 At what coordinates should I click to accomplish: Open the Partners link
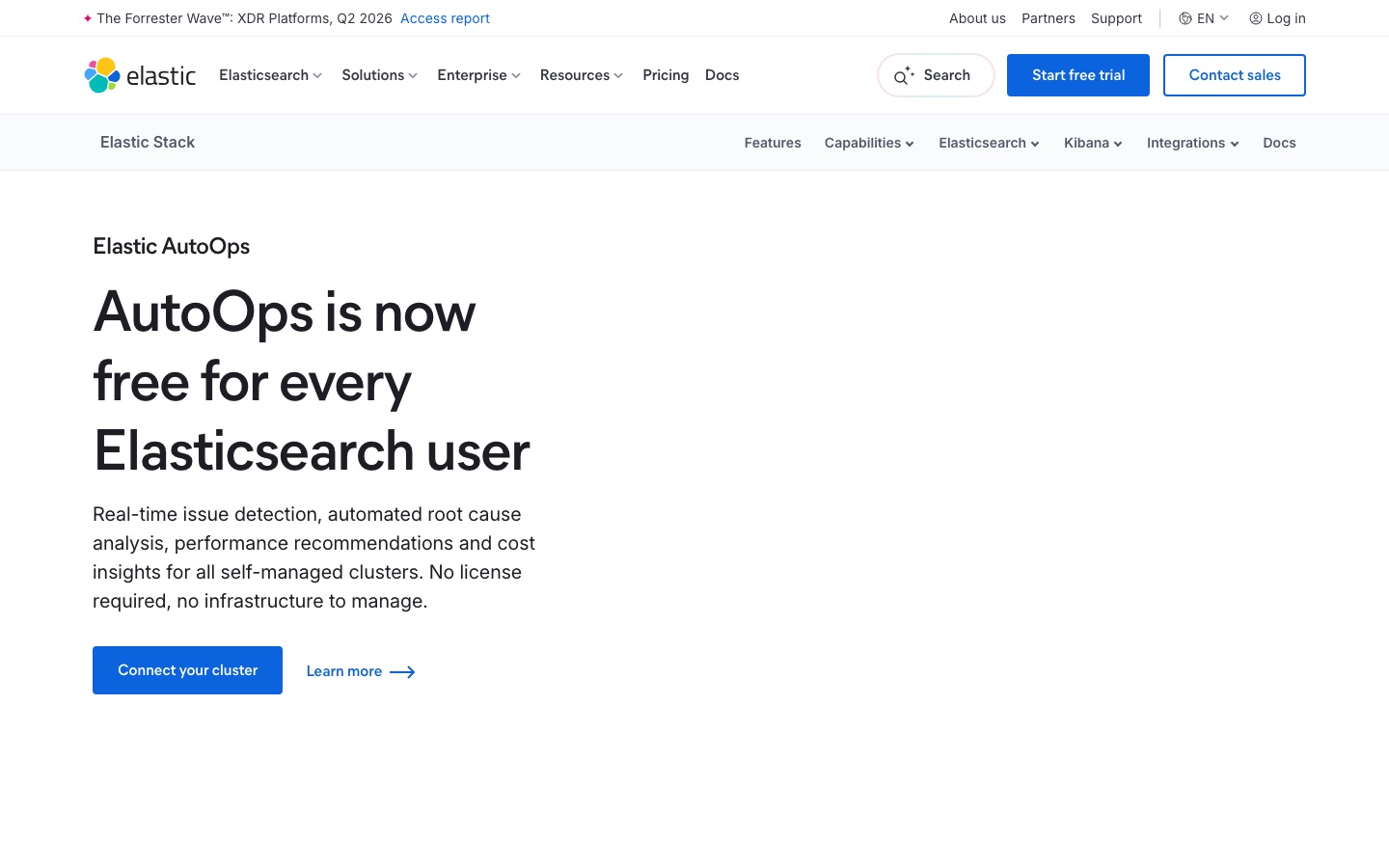[1049, 18]
